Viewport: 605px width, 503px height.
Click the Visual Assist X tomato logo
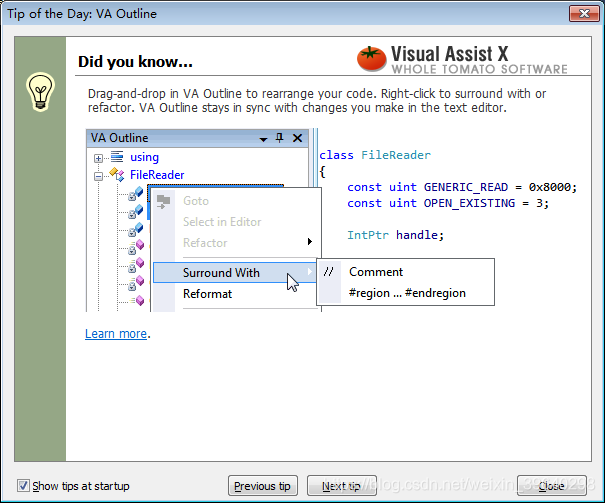click(x=371, y=59)
